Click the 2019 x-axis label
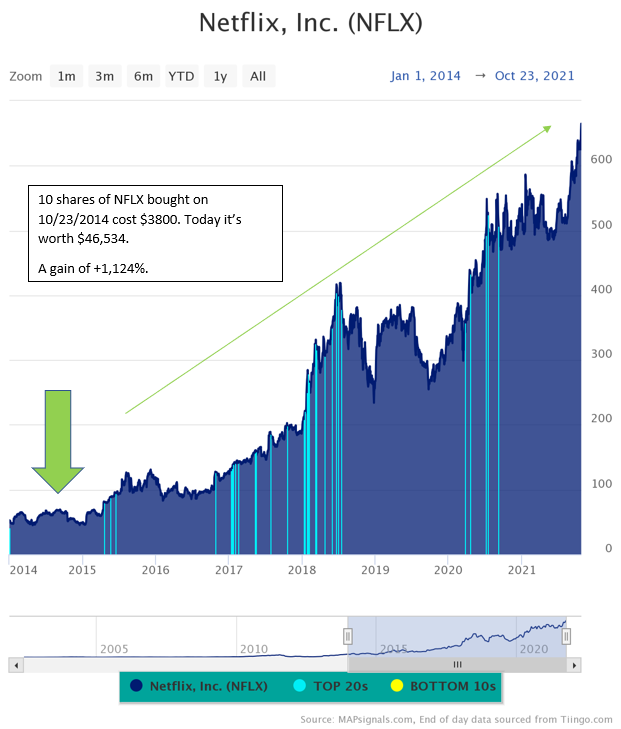 click(375, 570)
